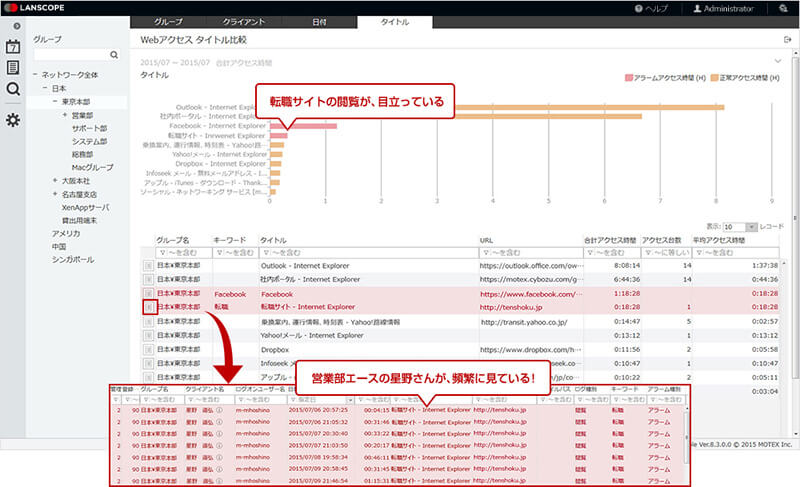Collapse the sidebar with the top arrow icon

17,26
